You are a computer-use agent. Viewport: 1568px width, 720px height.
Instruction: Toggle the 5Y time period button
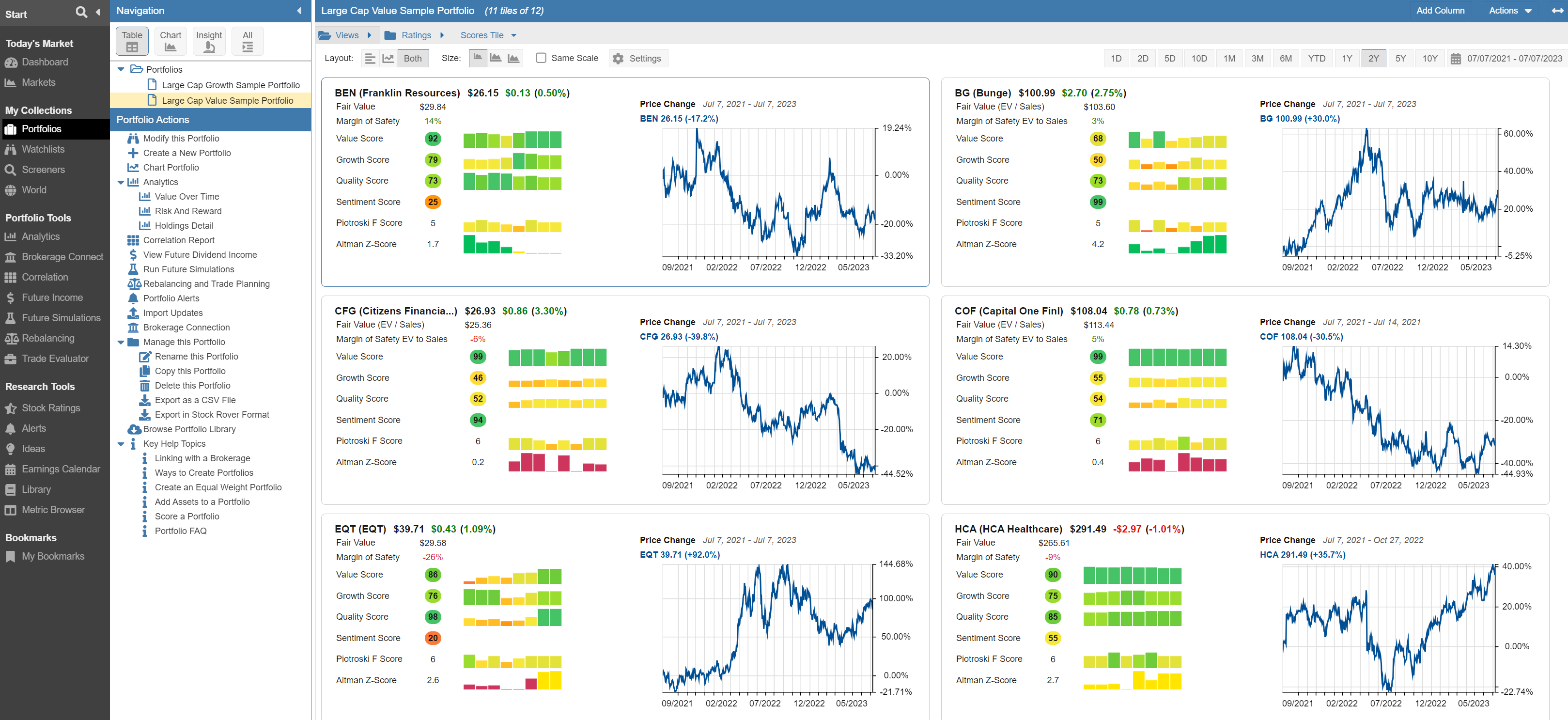[x=1400, y=59]
